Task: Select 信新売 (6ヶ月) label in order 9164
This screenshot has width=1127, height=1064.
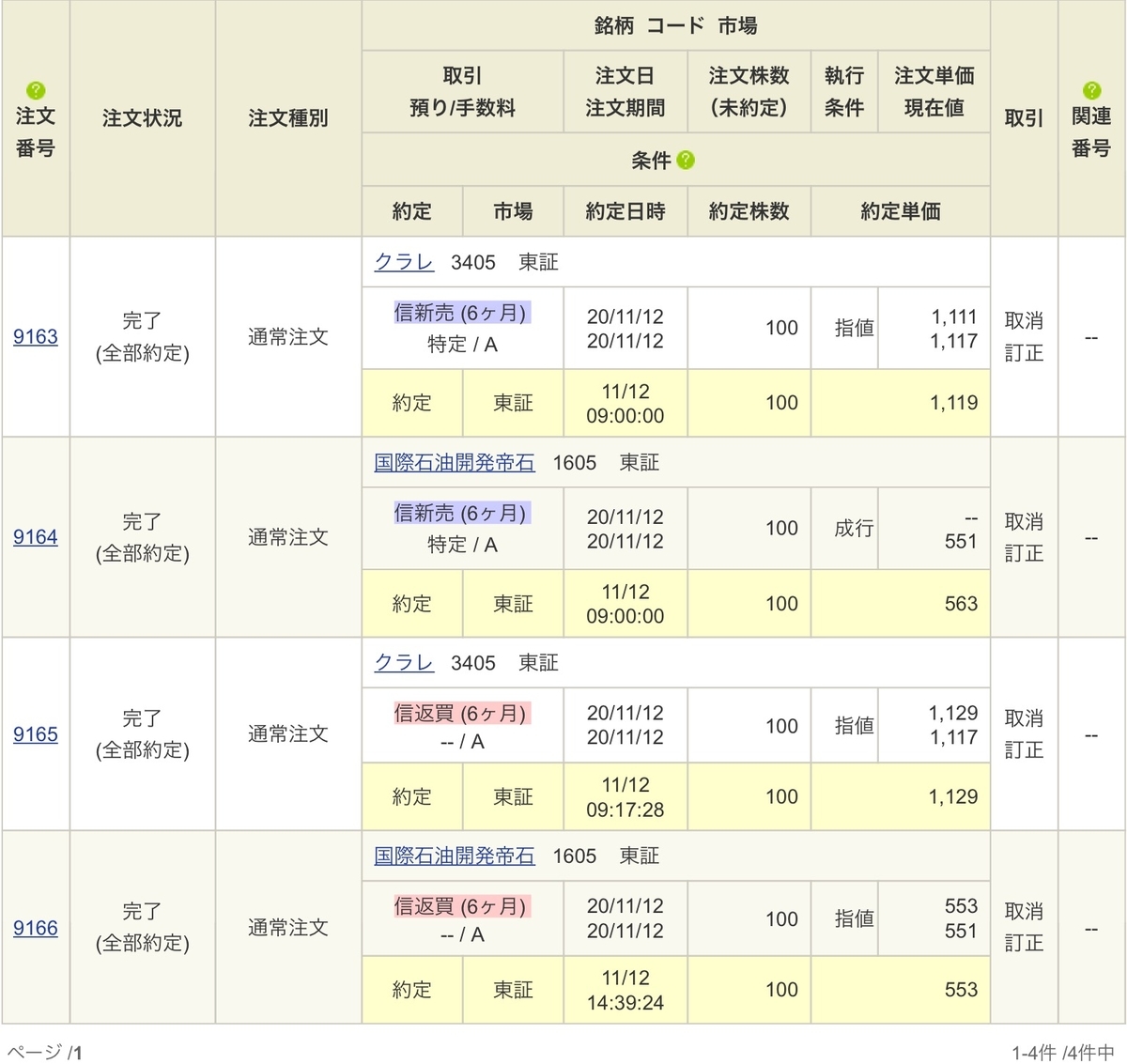Action: (462, 513)
